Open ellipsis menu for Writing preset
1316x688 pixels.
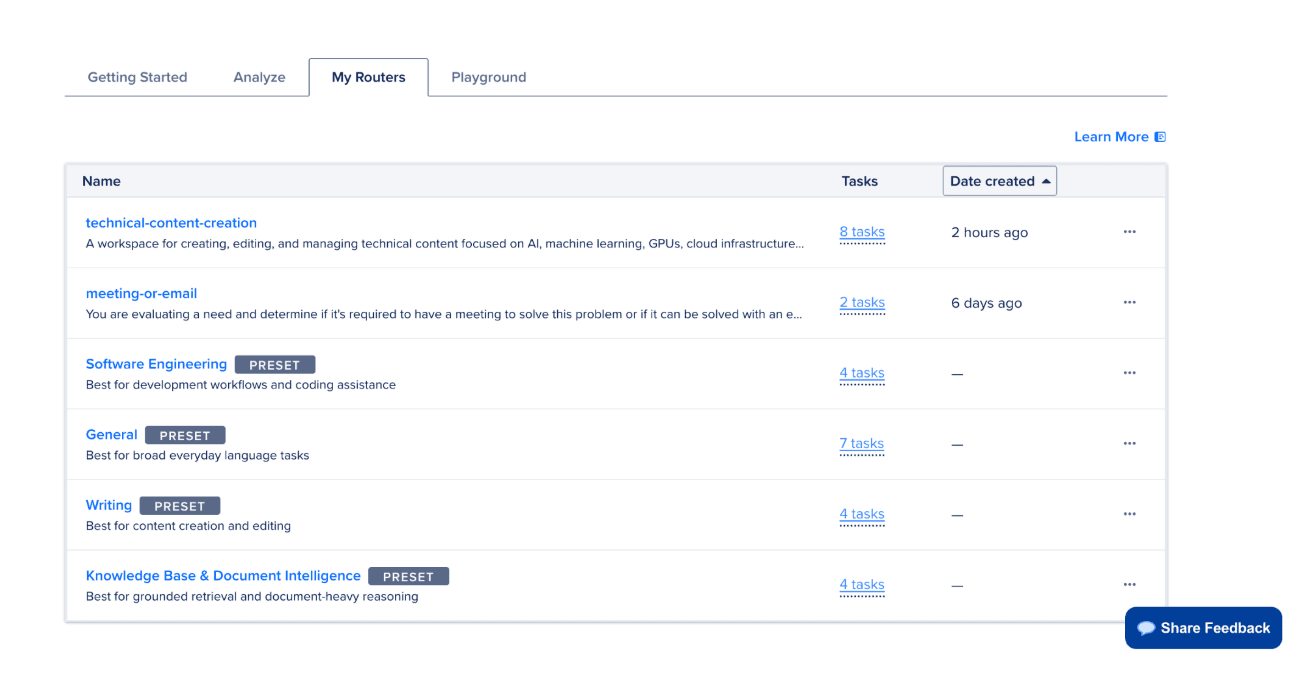click(x=1129, y=514)
